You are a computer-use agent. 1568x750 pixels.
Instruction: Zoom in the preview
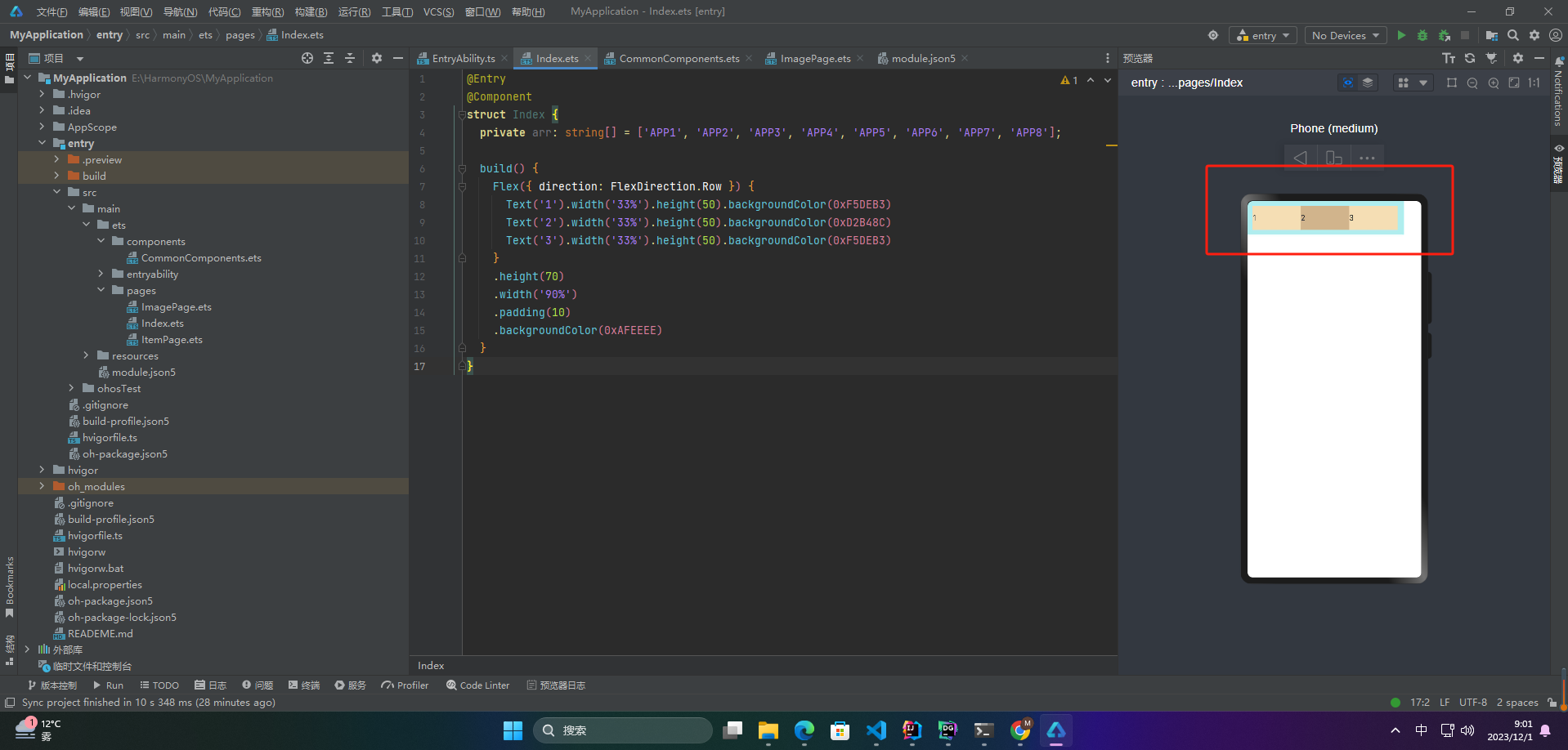point(1494,83)
